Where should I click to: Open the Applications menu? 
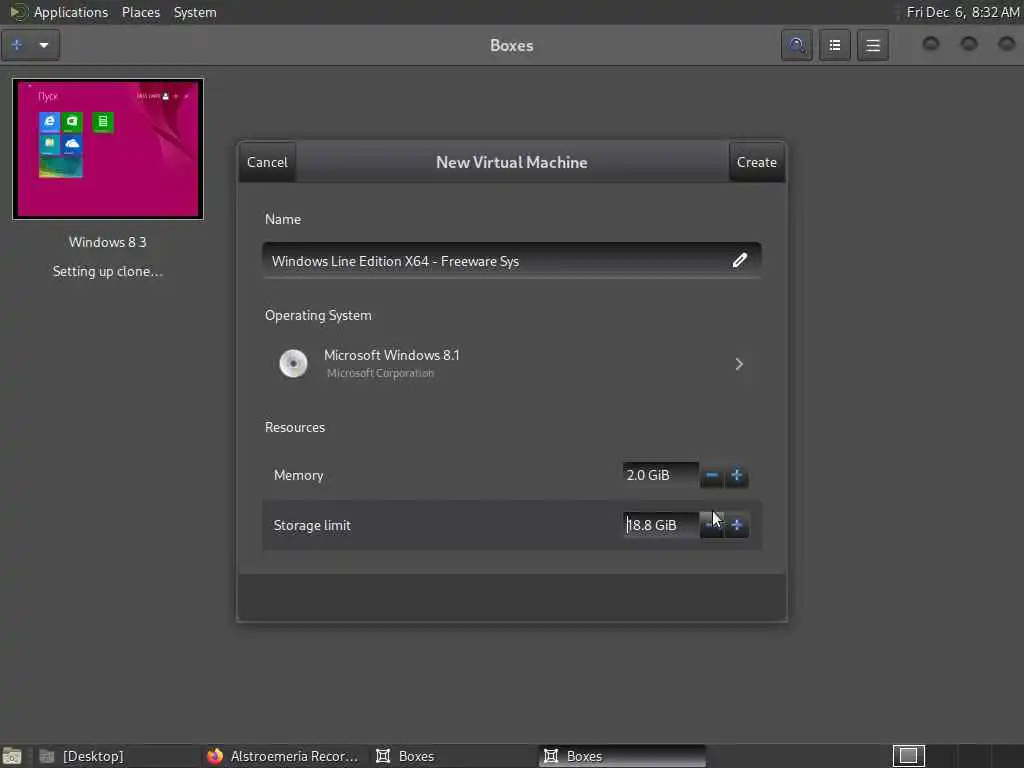tap(71, 12)
